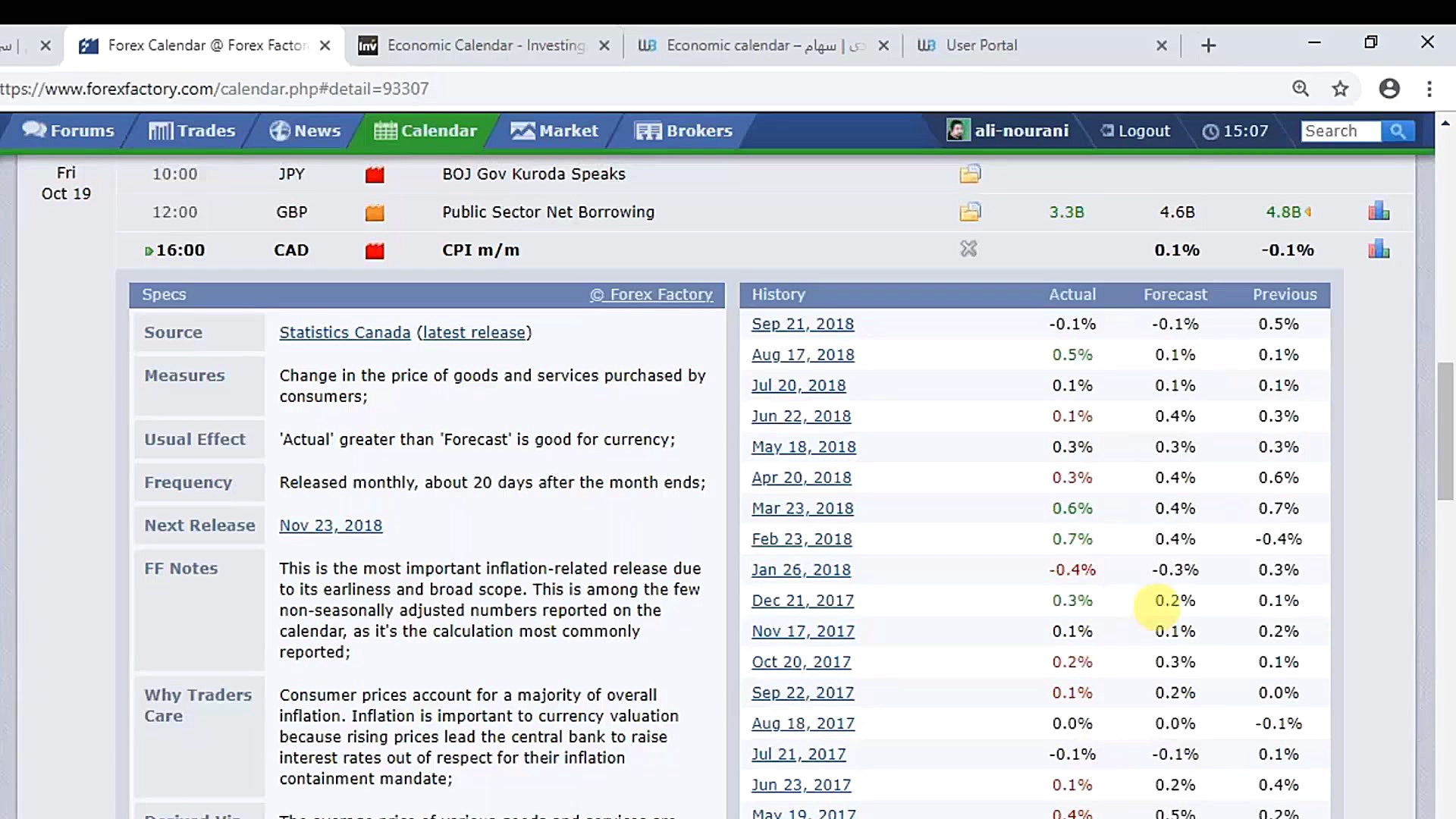Open the © Forex Factory link

[651, 294]
